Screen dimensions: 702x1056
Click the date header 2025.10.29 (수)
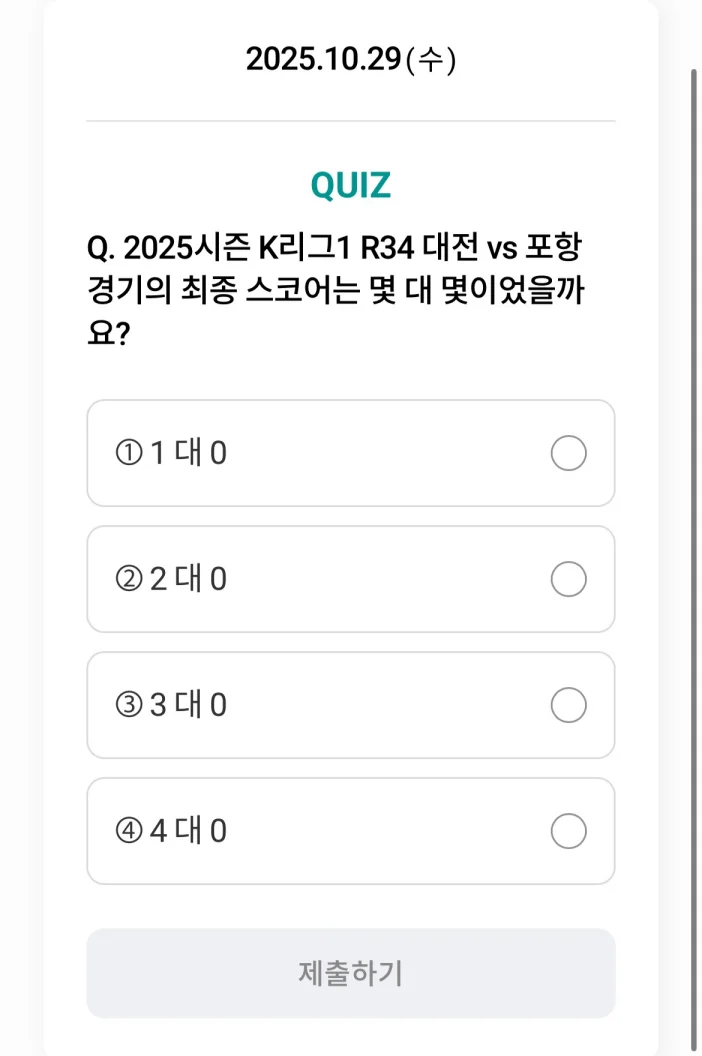348,58
